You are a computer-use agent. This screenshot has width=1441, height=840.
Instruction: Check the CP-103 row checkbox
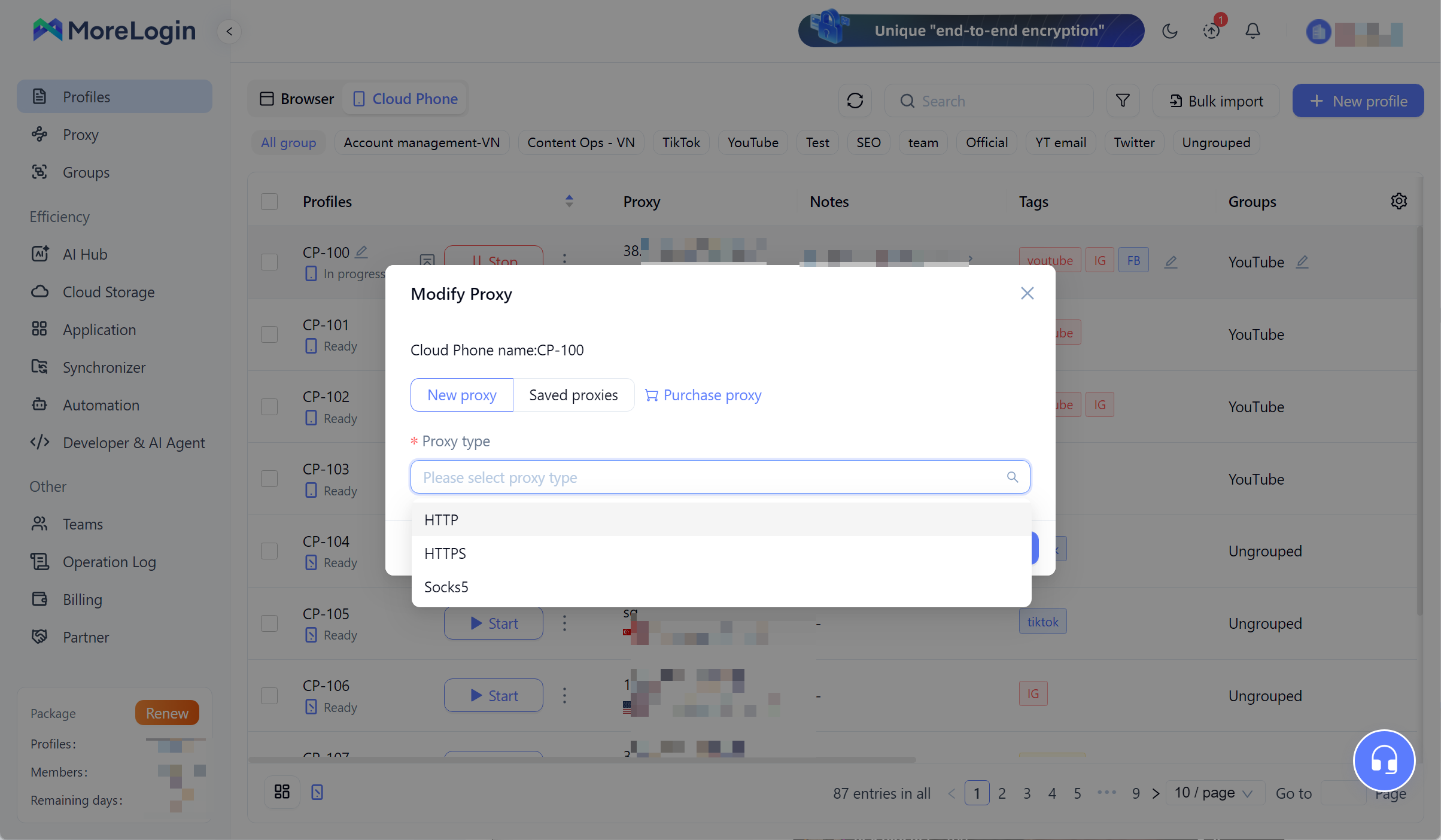[x=269, y=479]
